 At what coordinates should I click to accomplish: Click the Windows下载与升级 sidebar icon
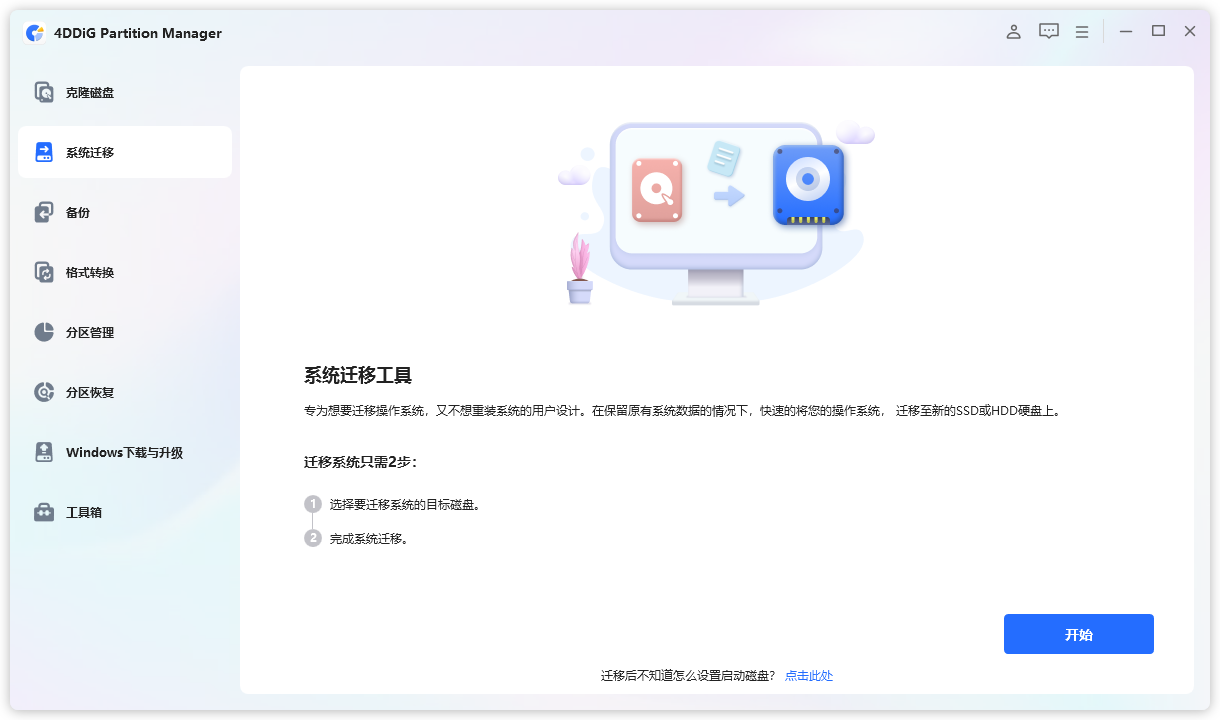point(43,452)
